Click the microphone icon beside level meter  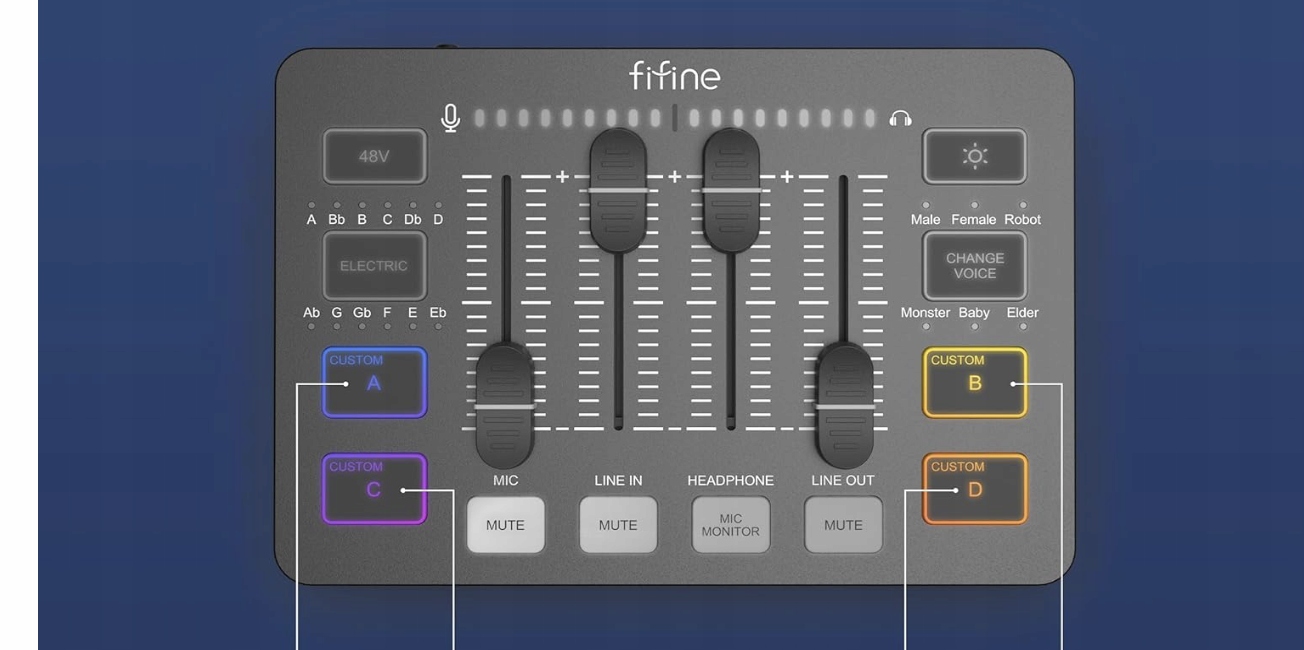pyautogui.click(x=451, y=118)
